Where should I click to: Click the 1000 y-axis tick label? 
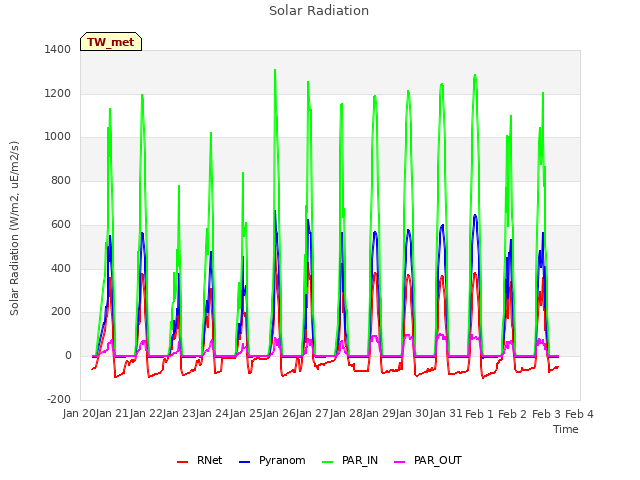(x=58, y=137)
